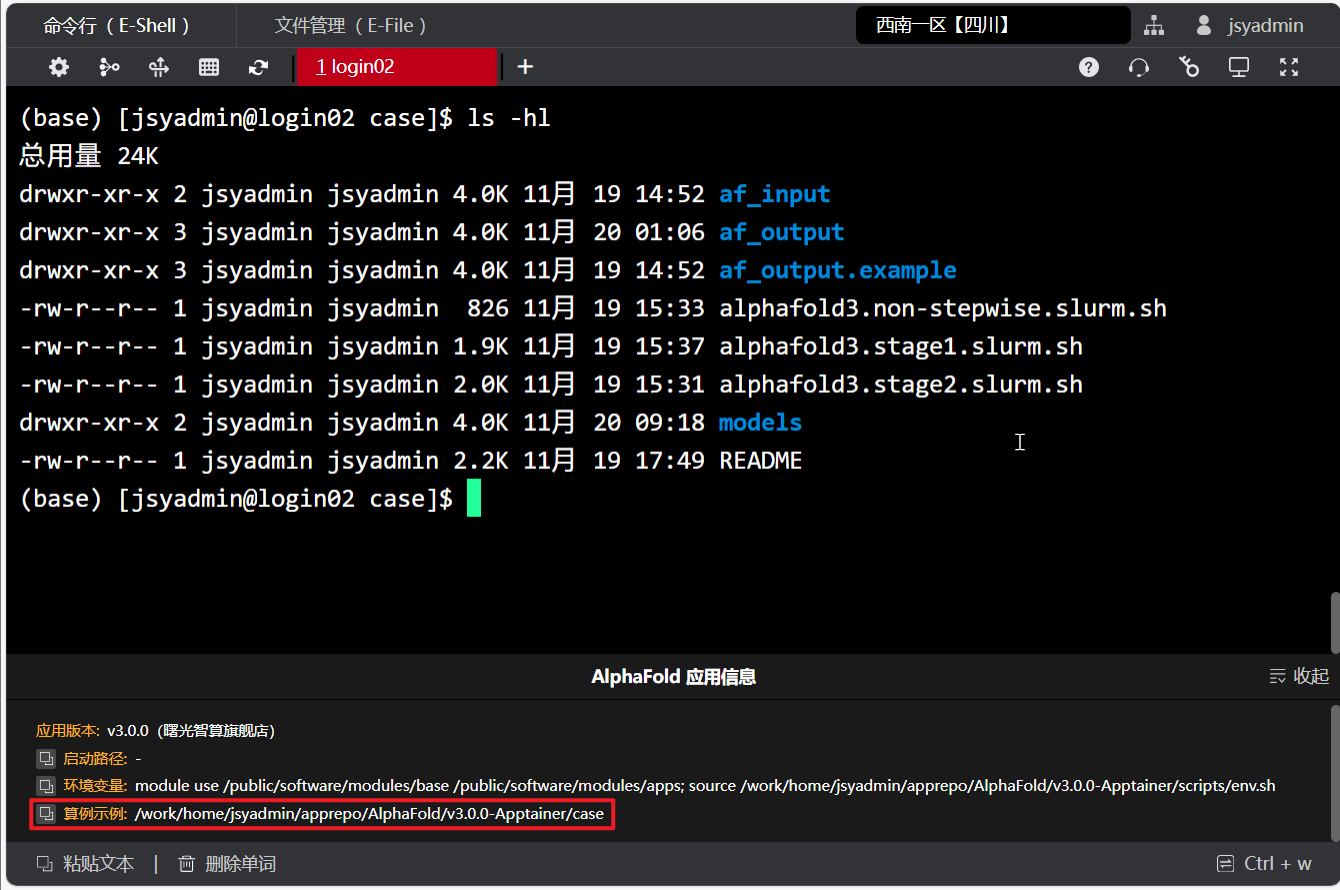Click the keyboard grid icon in toolbar
Viewport: 1340px width, 890px height.
tap(209, 67)
